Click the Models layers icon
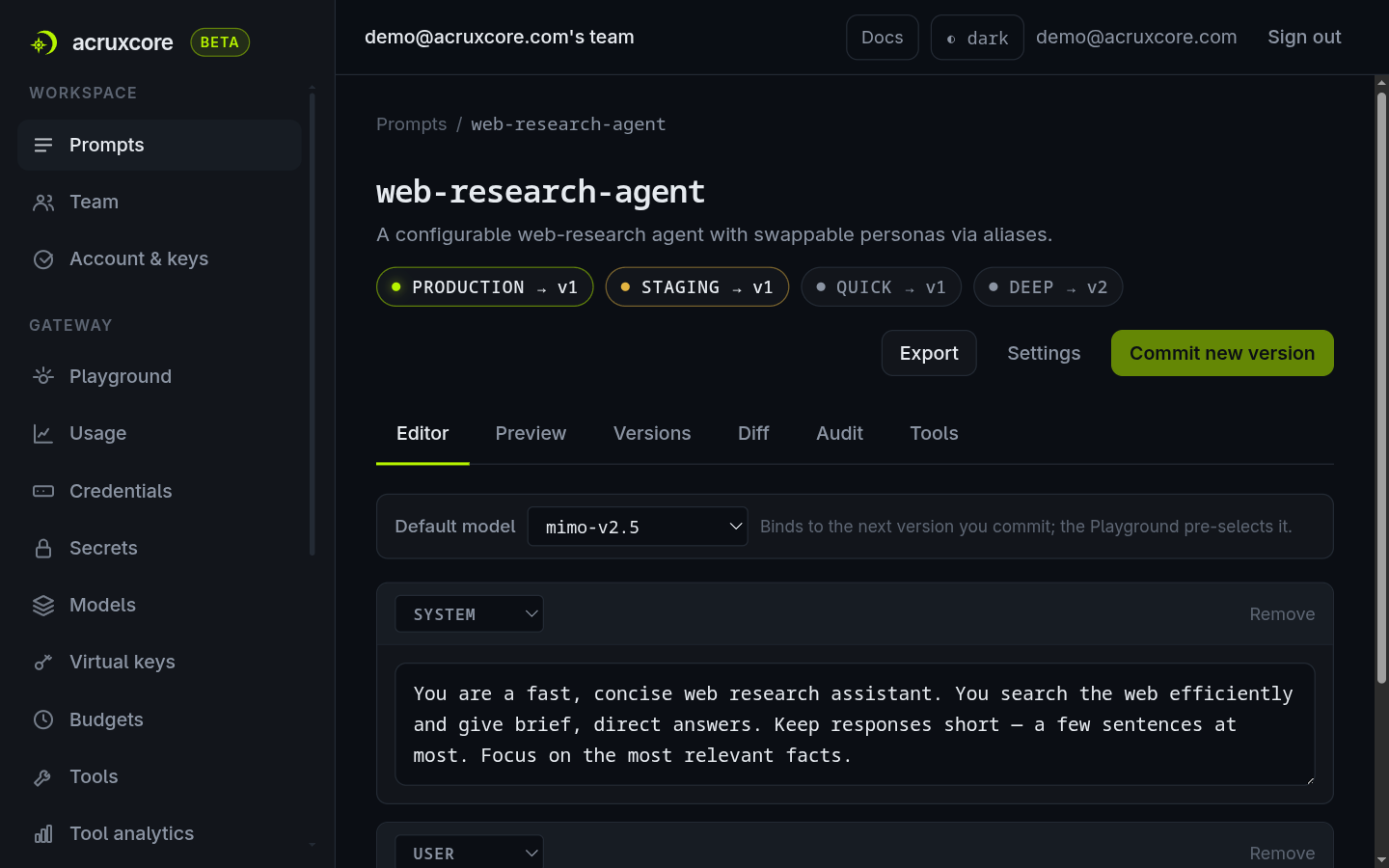The width and height of the screenshot is (1389, 868). pyautogui.click(x=43, y=605)
